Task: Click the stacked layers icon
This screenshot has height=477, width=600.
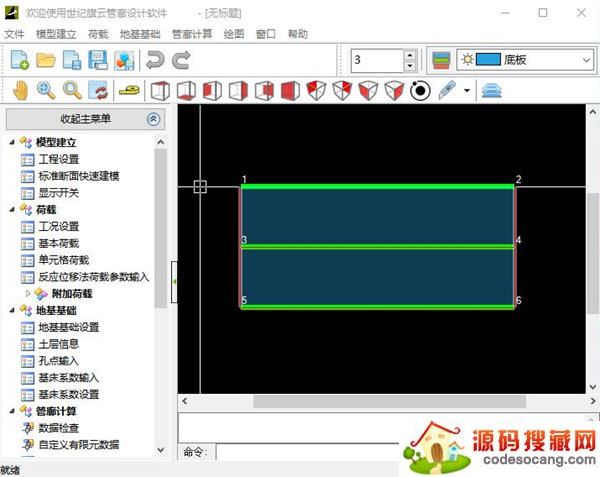Action: point(492,91)
